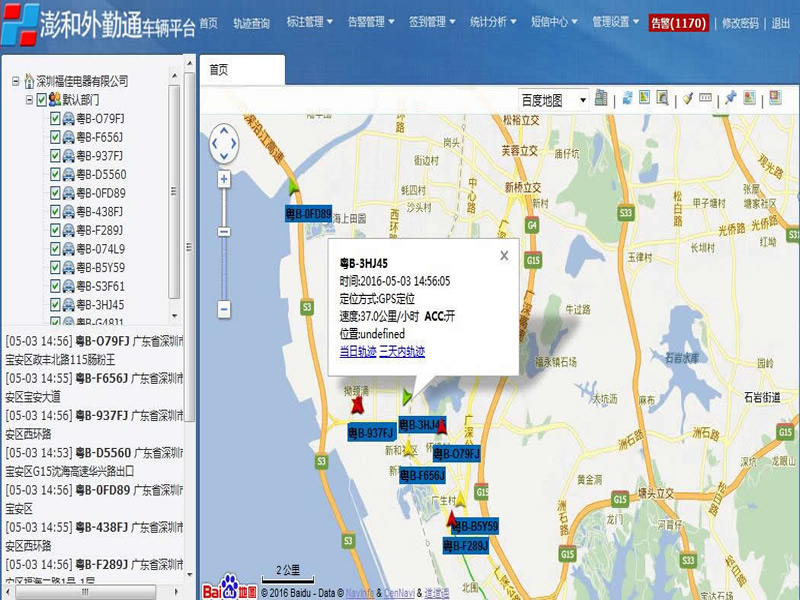Viewport: 800px width, 600px height.
Task: Click the 修改密码 link
Action: coord(740,23)
